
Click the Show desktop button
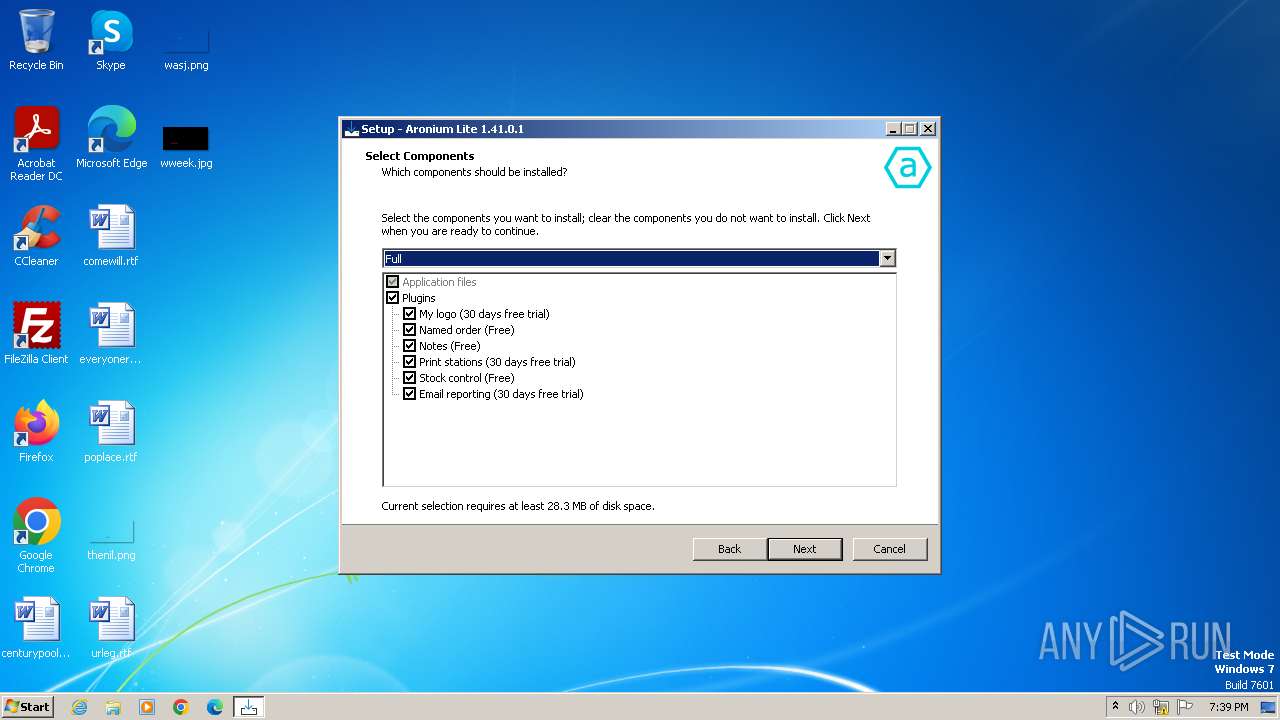(x=1269, y=707)
